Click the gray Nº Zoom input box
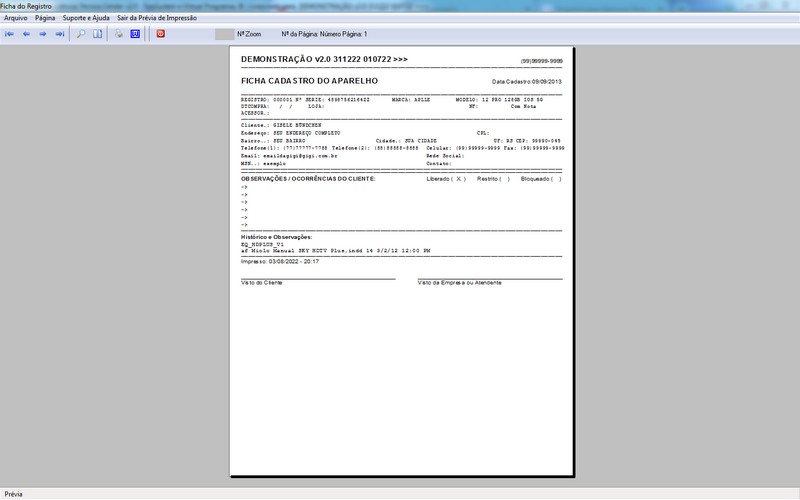 (224, 34)
